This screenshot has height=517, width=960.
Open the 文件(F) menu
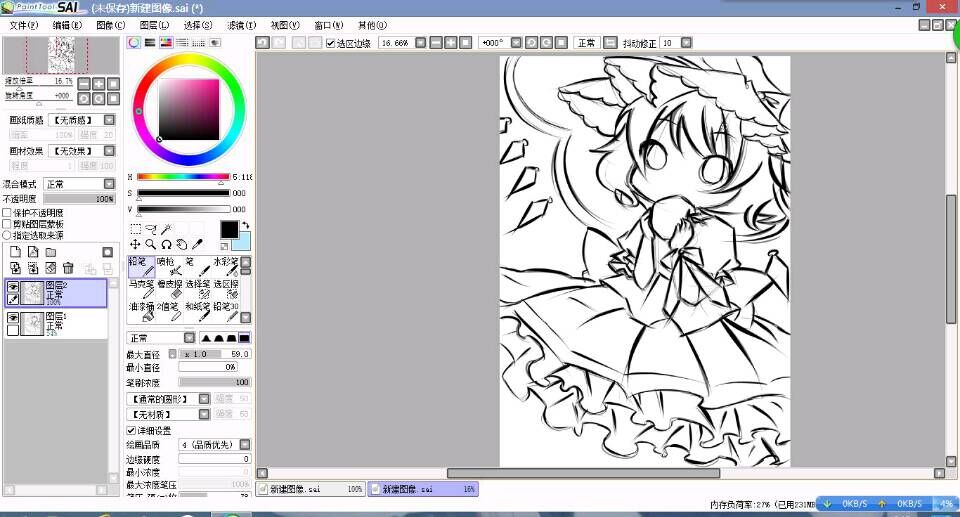[x=23, y=25]
